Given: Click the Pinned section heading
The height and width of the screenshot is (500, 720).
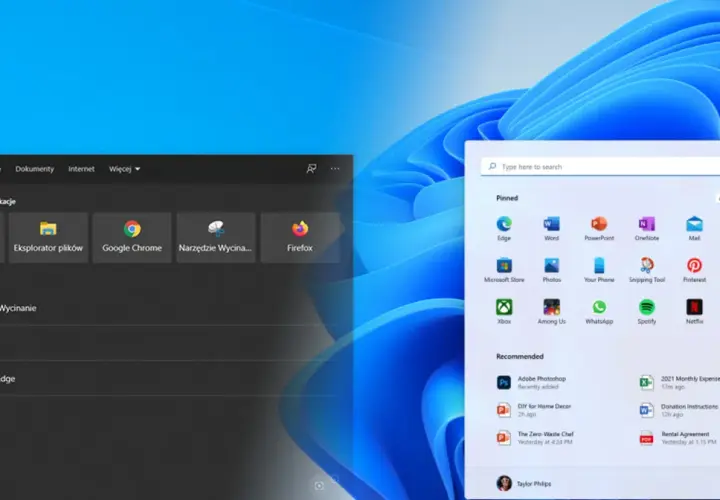Looking at the screenshot, I should 507,198.
